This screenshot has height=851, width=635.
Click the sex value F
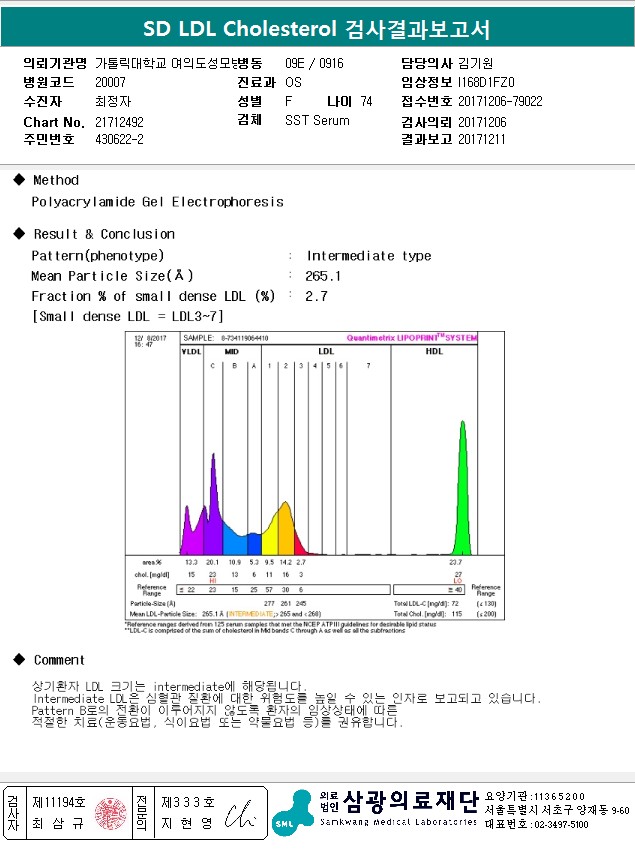tap(288, 101)
